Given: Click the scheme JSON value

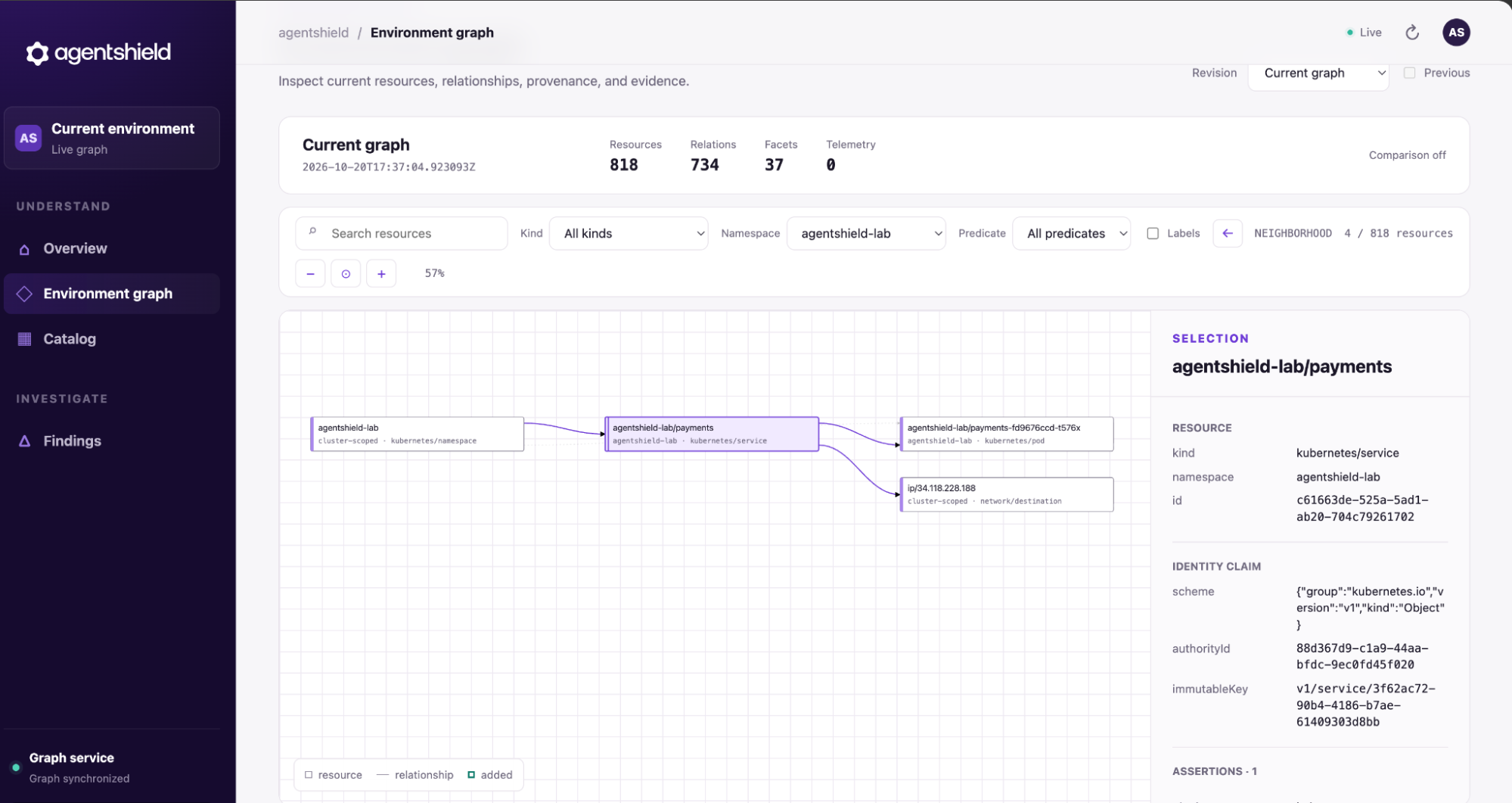Looking at the screenshot, I should pyautogui.click(x=1370, y=608).
